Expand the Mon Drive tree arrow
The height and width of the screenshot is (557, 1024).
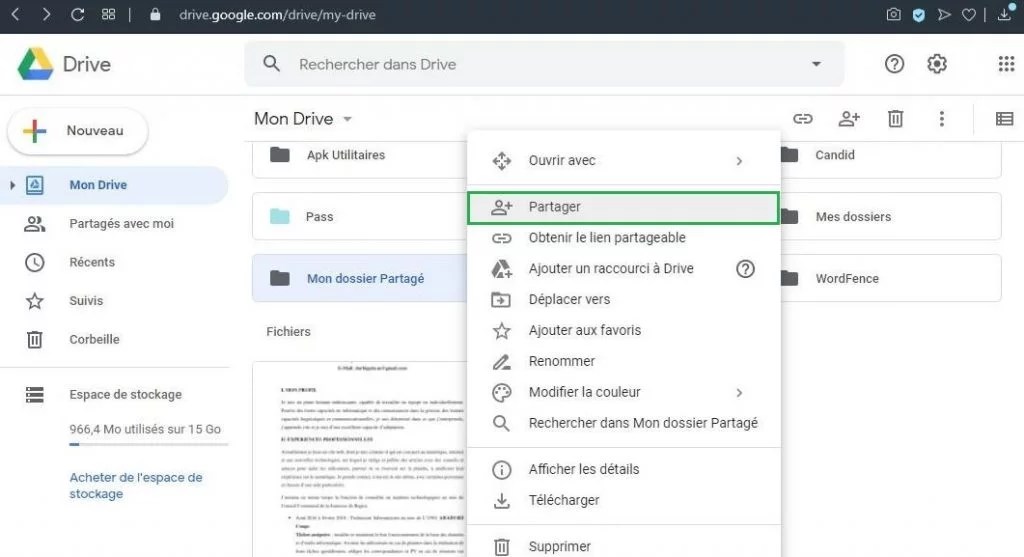pos(12,185)
